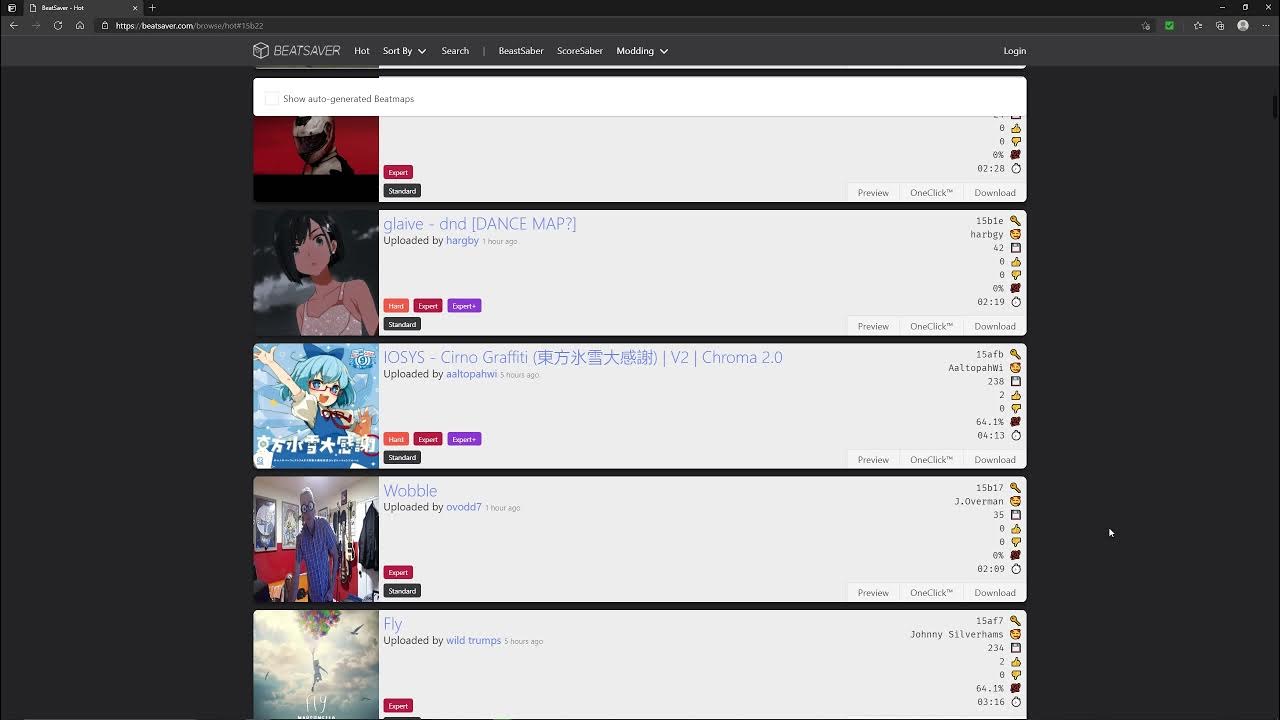1280x720 pixels.
Task: Click the key icon beside 15b1e
Action: coord(1015,221)
